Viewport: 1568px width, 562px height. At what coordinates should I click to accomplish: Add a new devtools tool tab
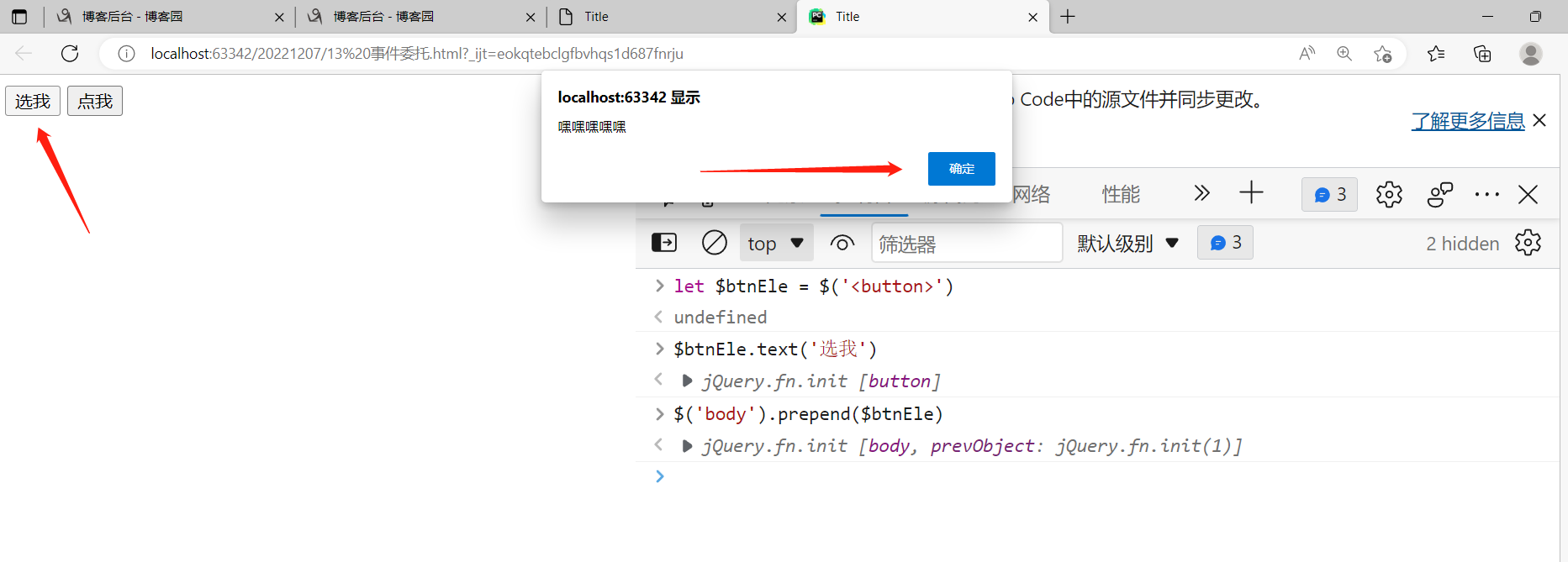tap(1251, 192)
